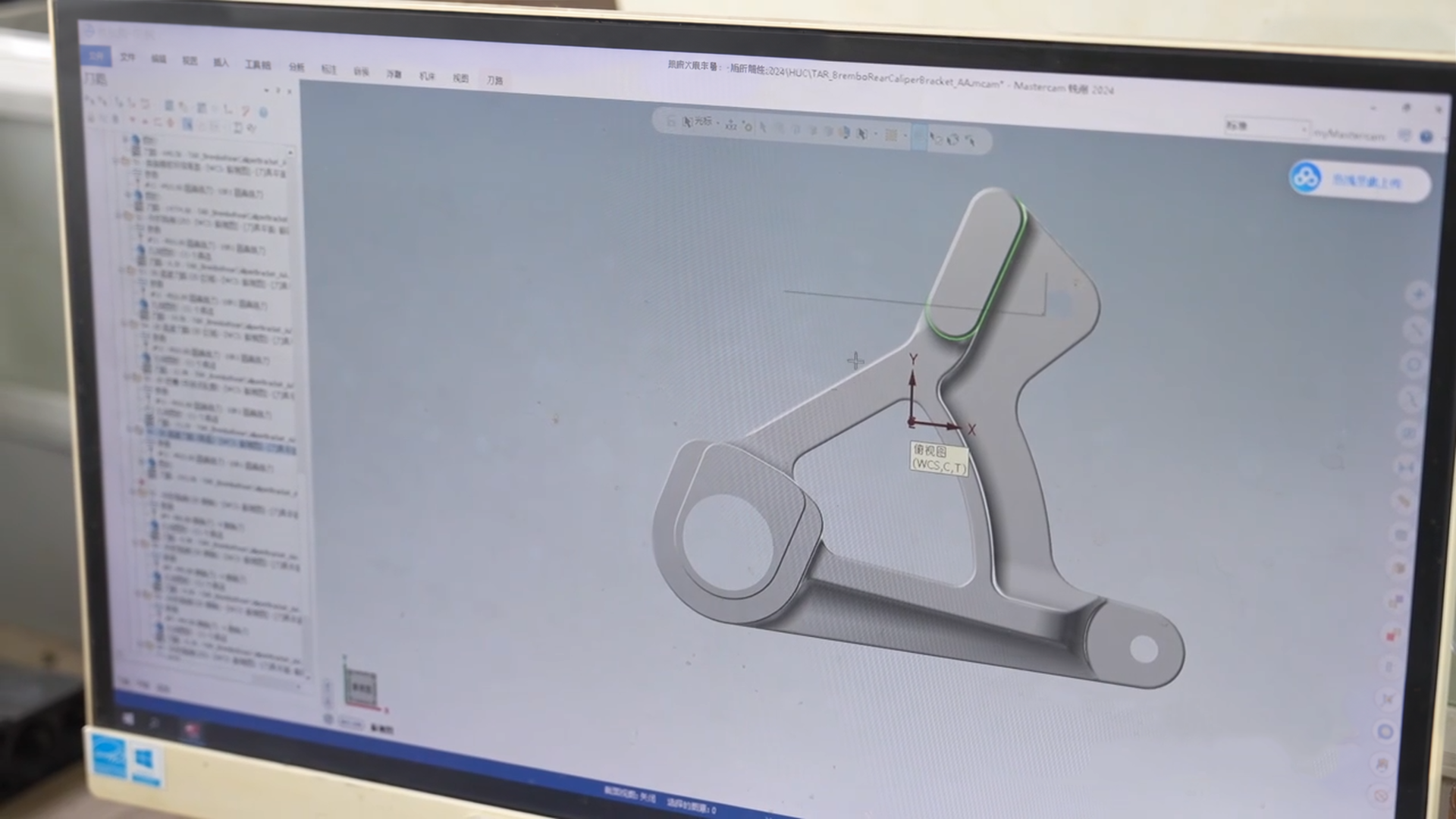Click the point snap circle icon
Image resolution: width=1456 pixels, height=819 pixels.
[x=748, y=127]
